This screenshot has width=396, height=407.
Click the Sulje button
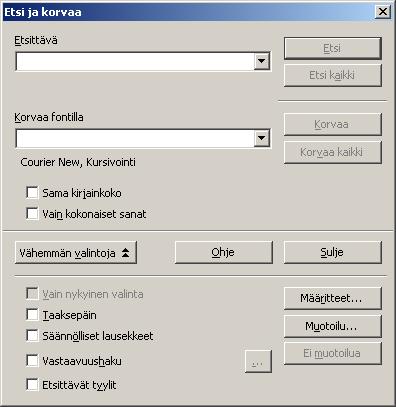[x=333, y=252]
